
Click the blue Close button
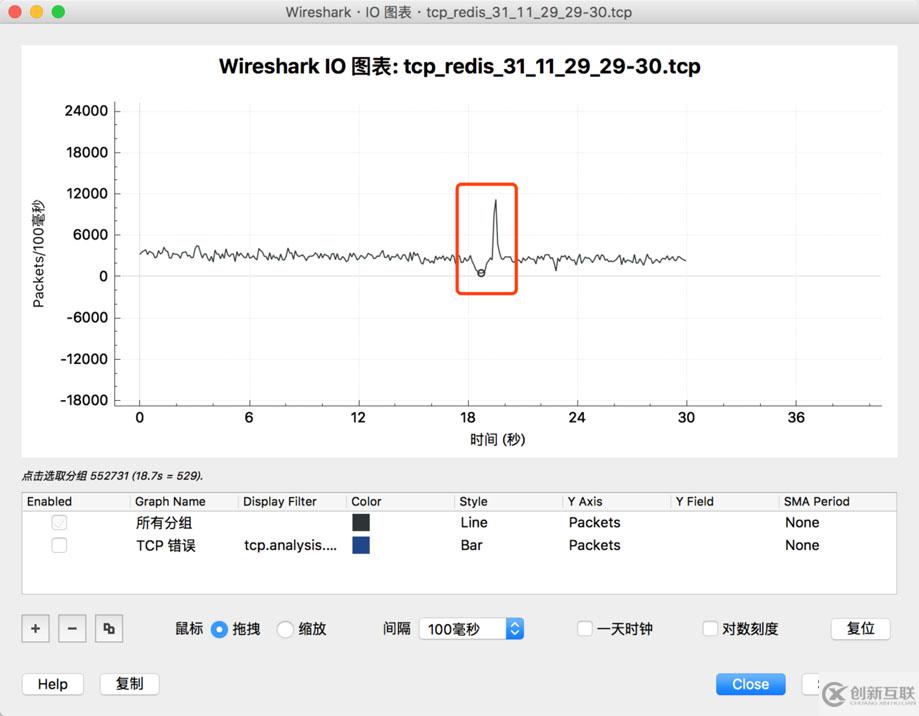pyautogui.click(x=750, y=684)
